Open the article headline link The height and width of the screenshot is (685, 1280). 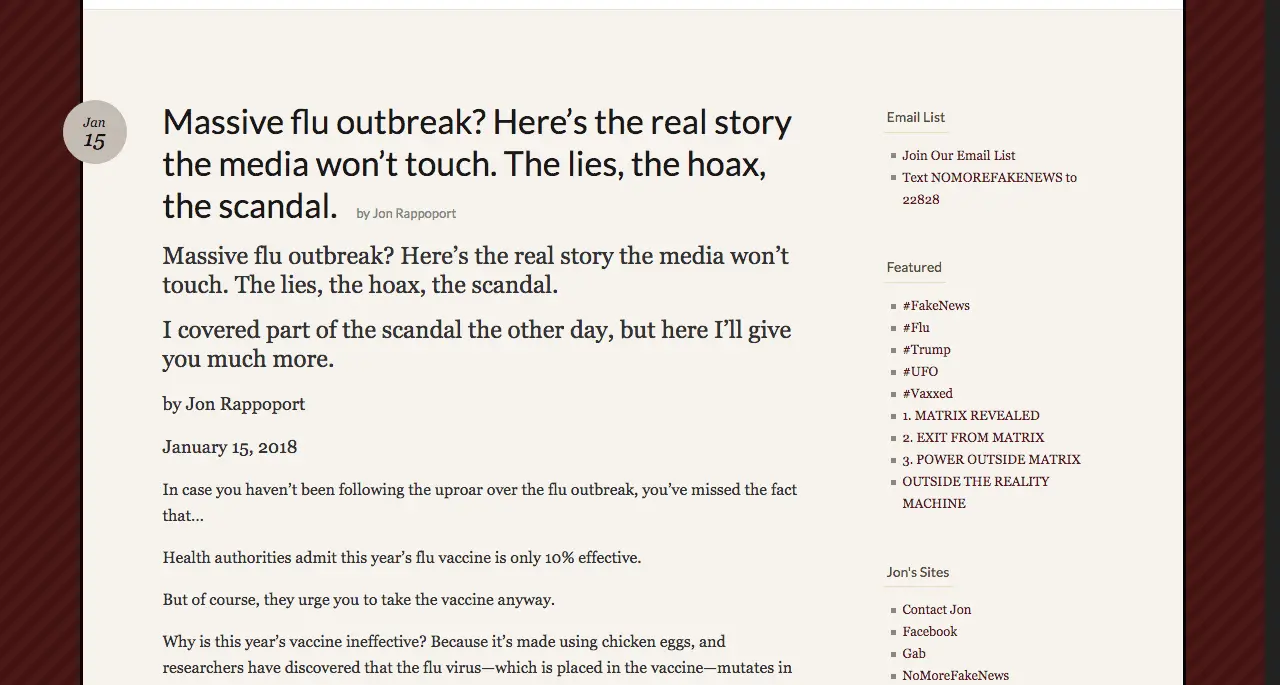(x=476, y=164)
